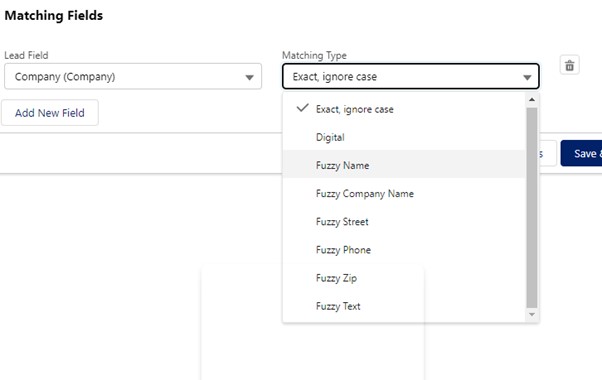Delete the matching field row with trash icon

pos(569,65)
